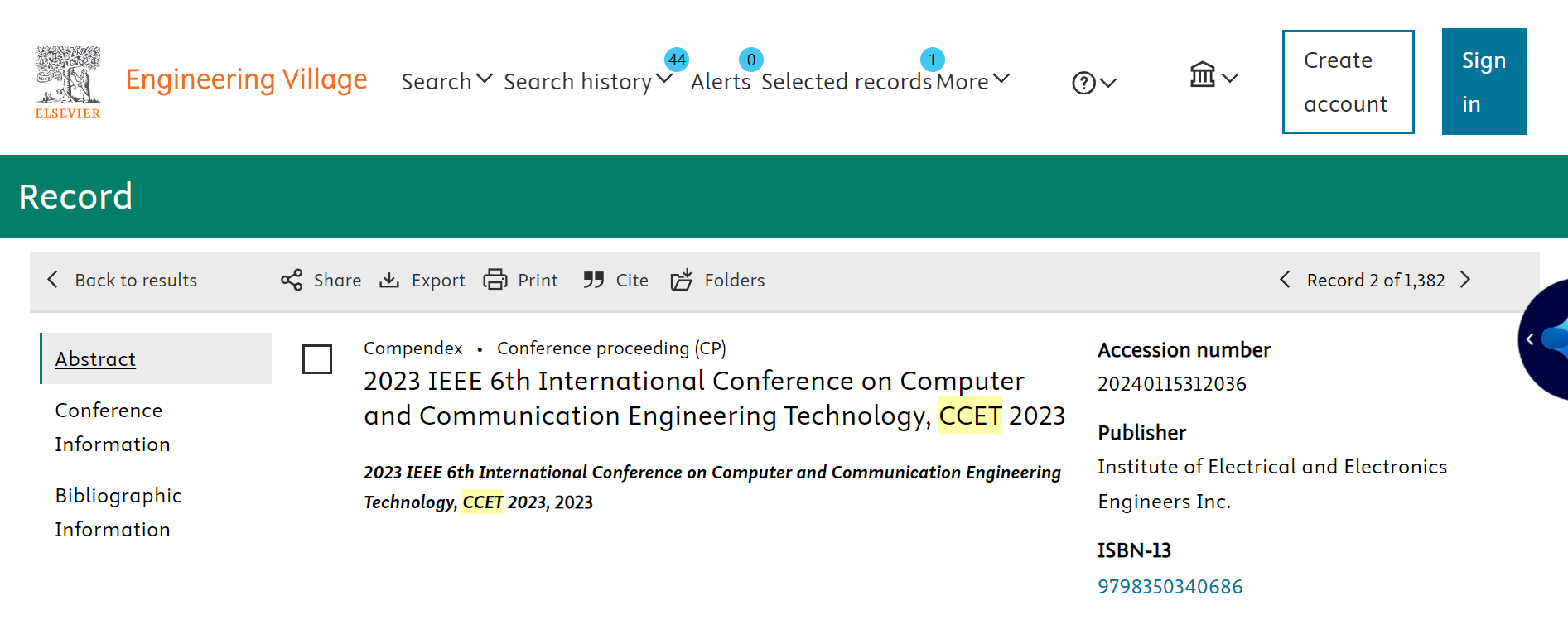
Task: Select the record checkbox
Action: [x=317, y=359]
